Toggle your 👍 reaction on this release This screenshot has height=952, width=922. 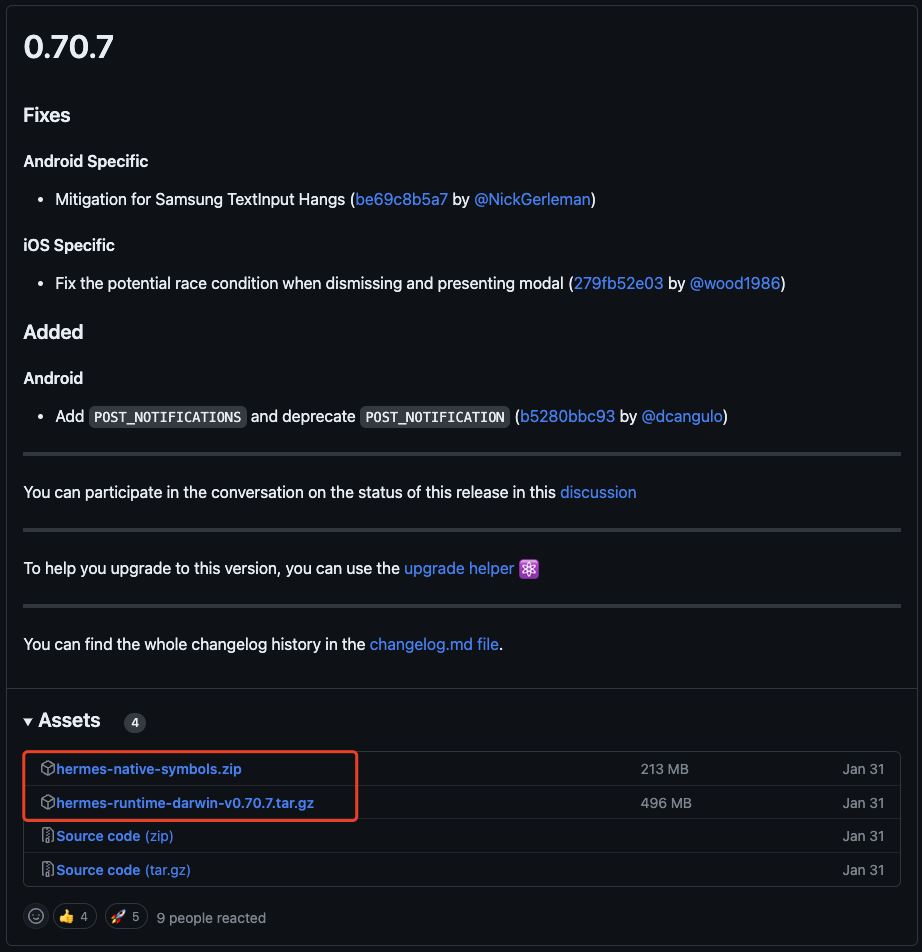(74, 916)
